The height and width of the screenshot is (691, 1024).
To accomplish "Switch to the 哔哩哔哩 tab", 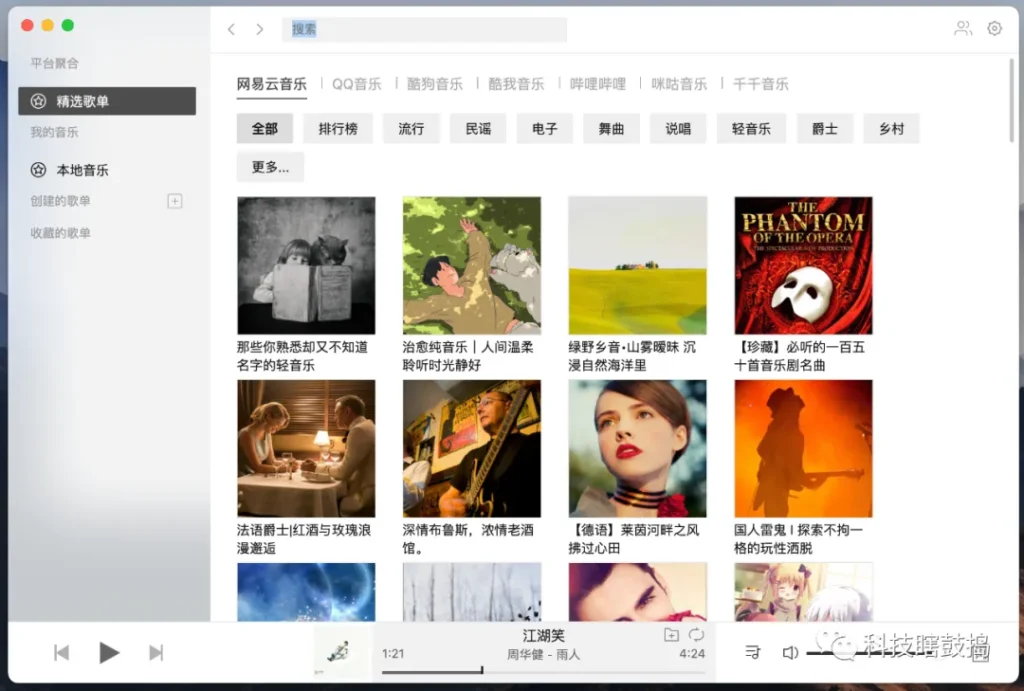I will click(598, 84).
